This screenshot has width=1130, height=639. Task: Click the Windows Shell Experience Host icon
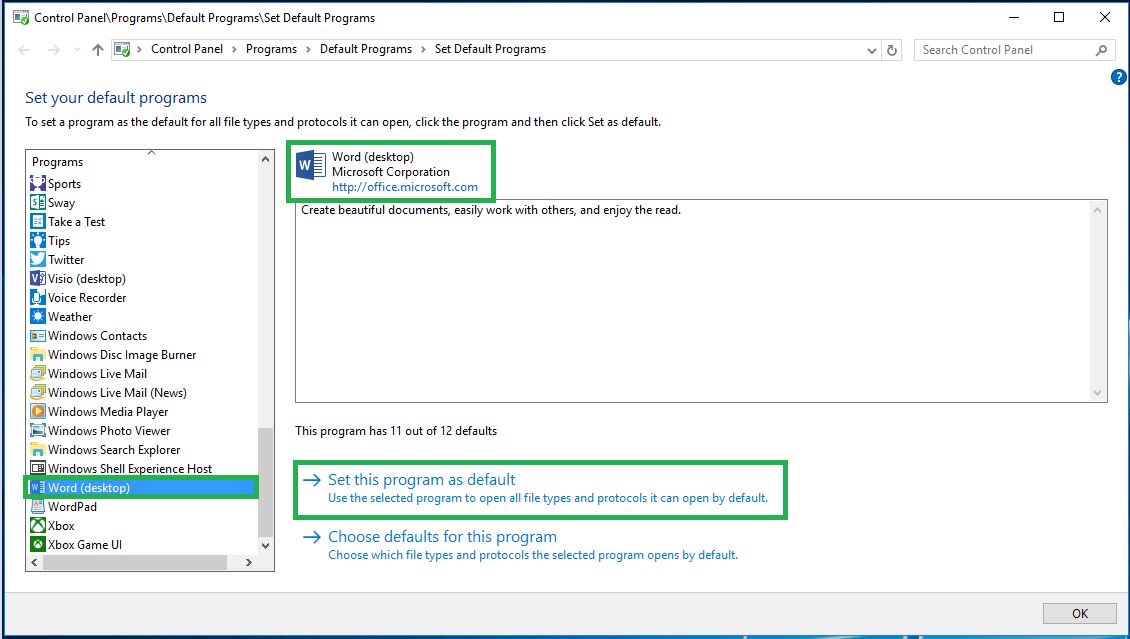point(37,468)
